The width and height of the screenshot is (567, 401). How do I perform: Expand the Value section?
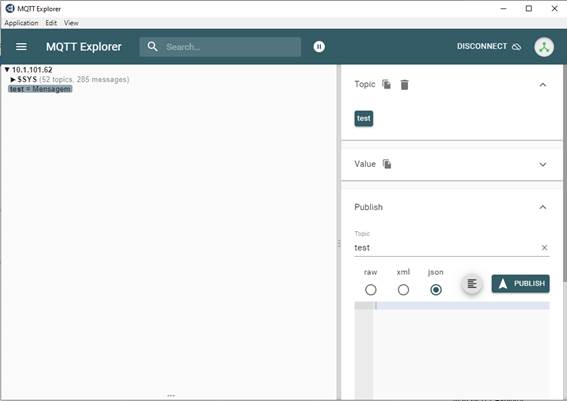[x=542, y=165]
